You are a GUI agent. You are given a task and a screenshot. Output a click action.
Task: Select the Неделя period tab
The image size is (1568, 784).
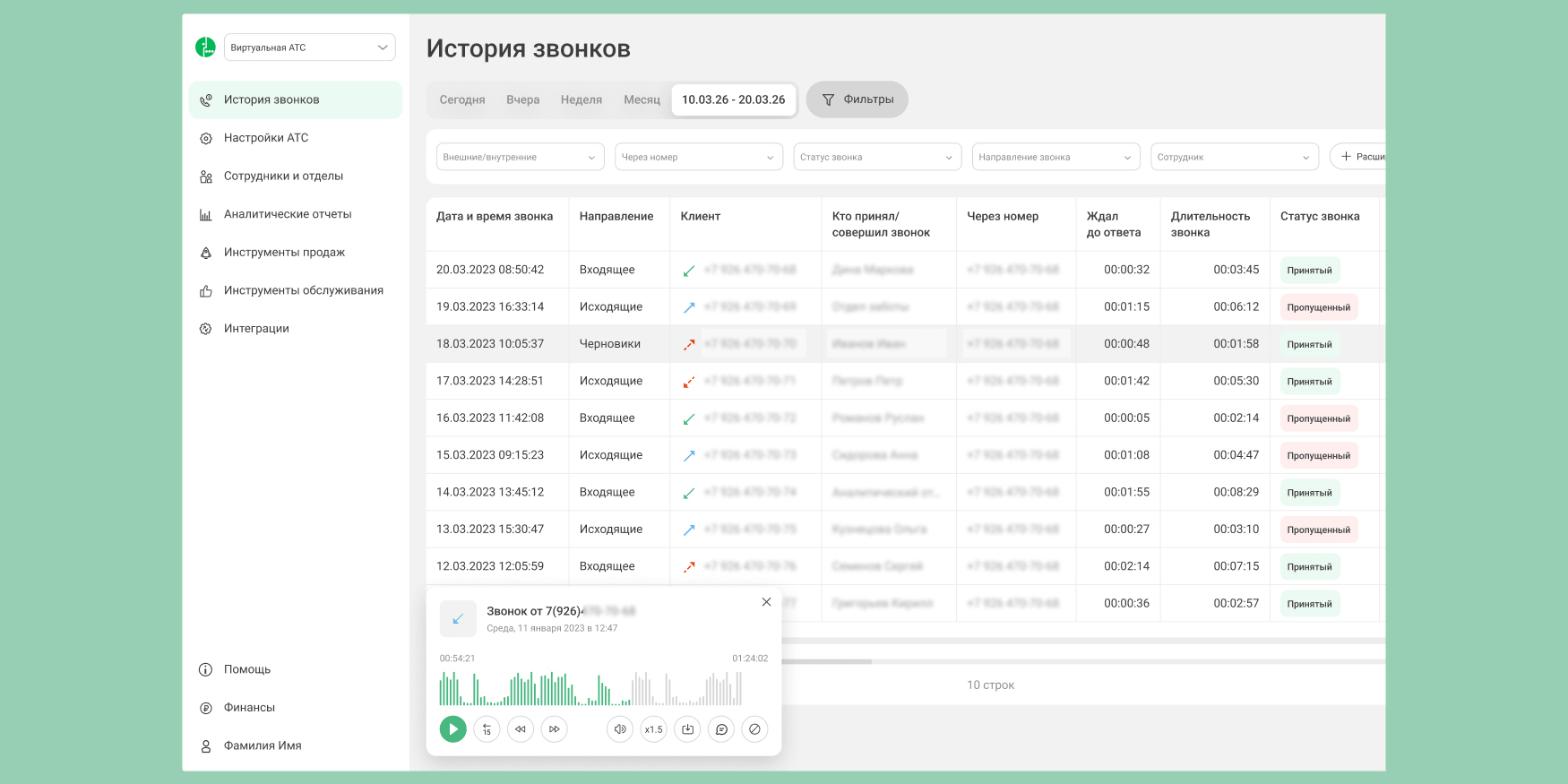(x=582, y=99)
